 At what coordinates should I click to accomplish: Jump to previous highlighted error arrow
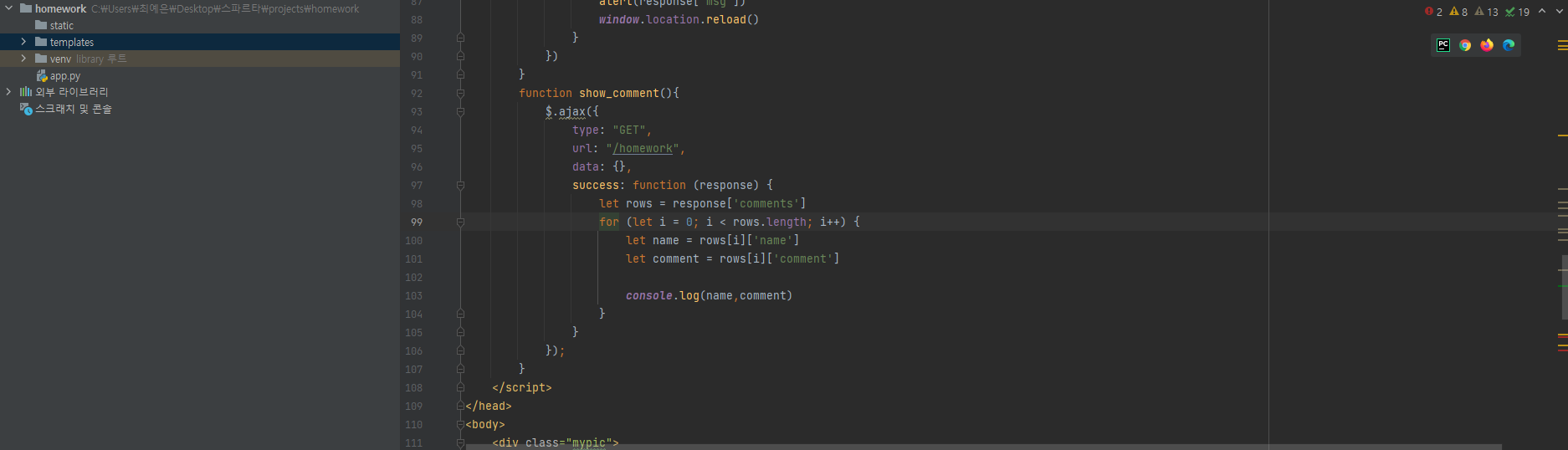point(1542,11)
